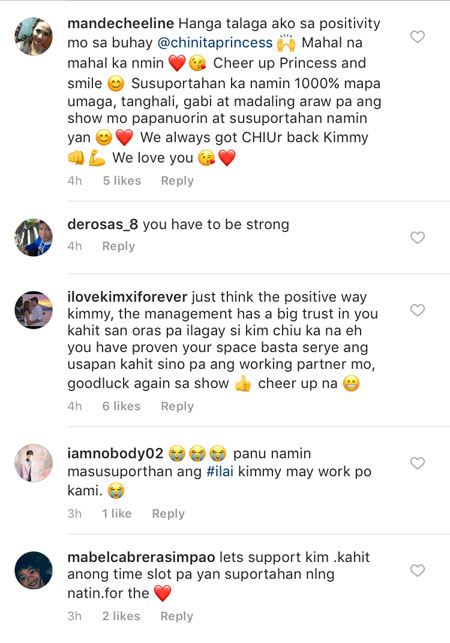Reply to ilovekimxiforever's comment
The width and height of the screenshot is (450, 643).
[x=177, y=406]
